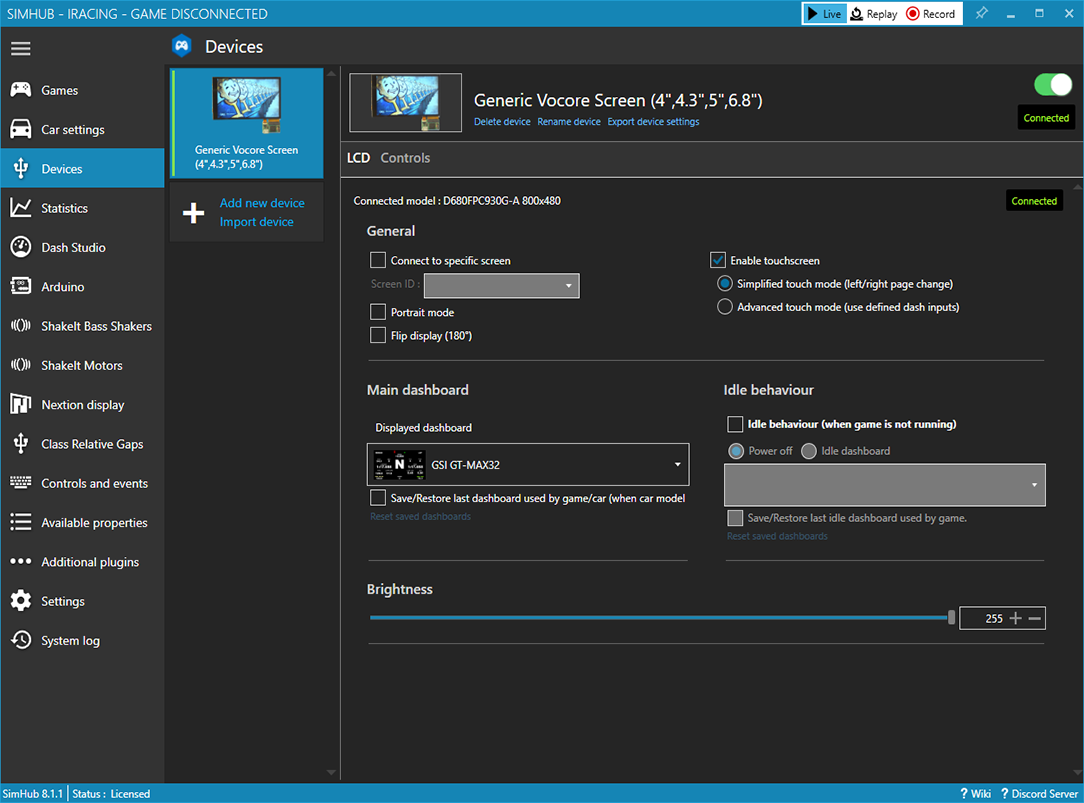Screen dimensions: 1084x803
Task: Uncheck Enable touchscreen
Action: [718, 260]
